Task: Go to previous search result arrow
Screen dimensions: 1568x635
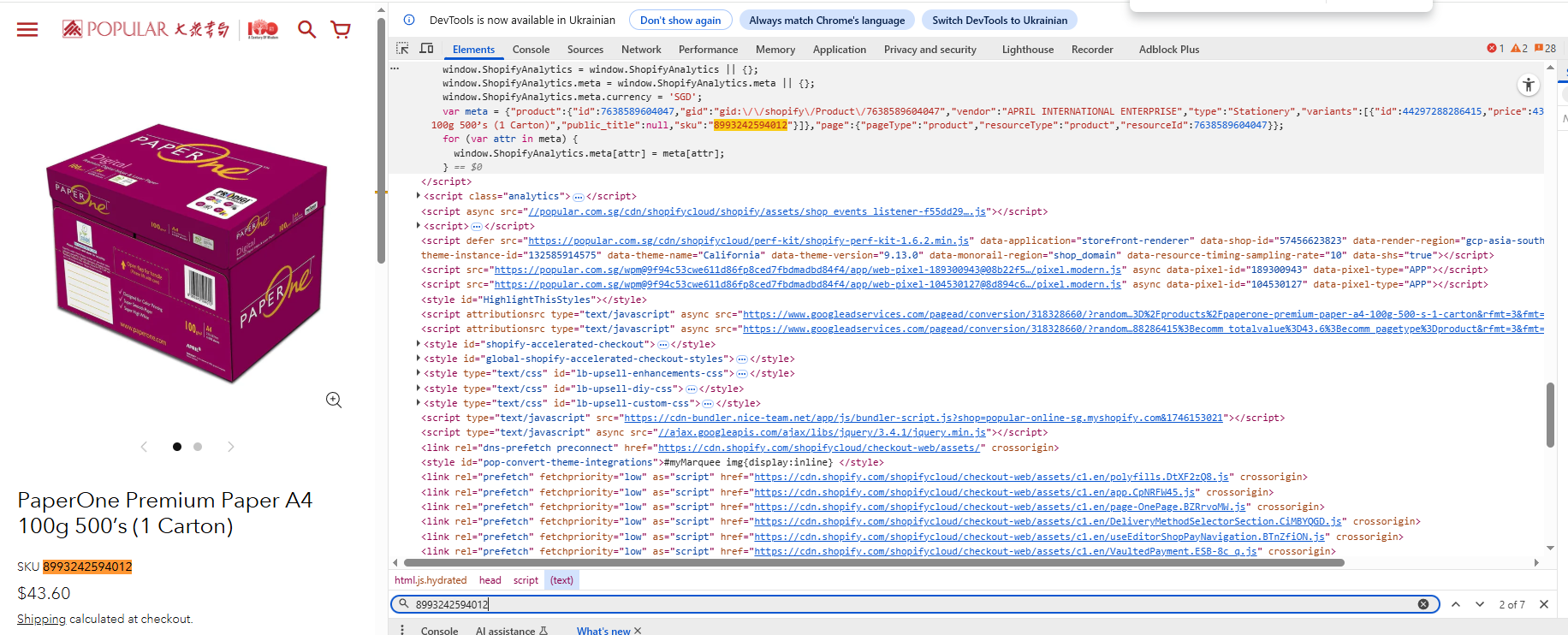Action: (1456, 604)
